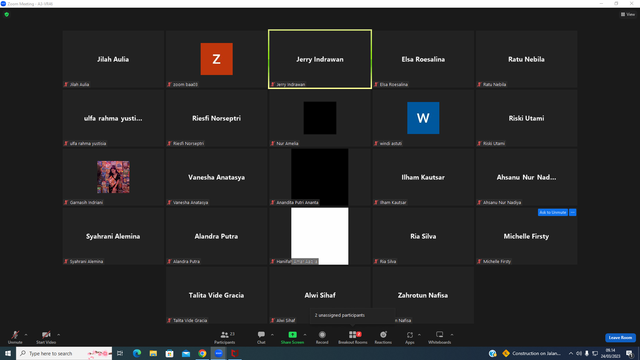Open Task View on the taskbar
Image resolution: width=640 pixels, height=360 pixels.
click(x=120, y=353)
